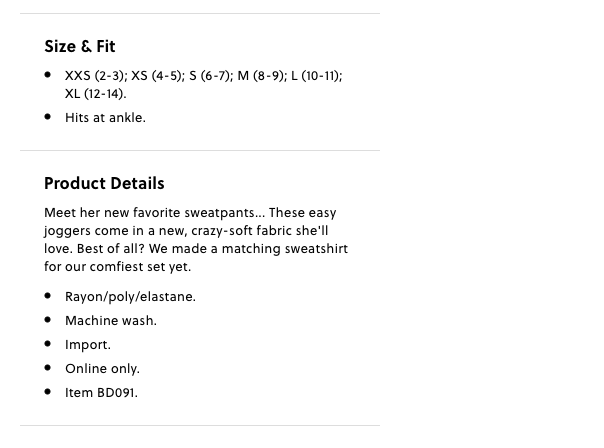The image size is (604, 448).
Task: Click the XL (12-14) size line
Action: click(x=96, y=94)
